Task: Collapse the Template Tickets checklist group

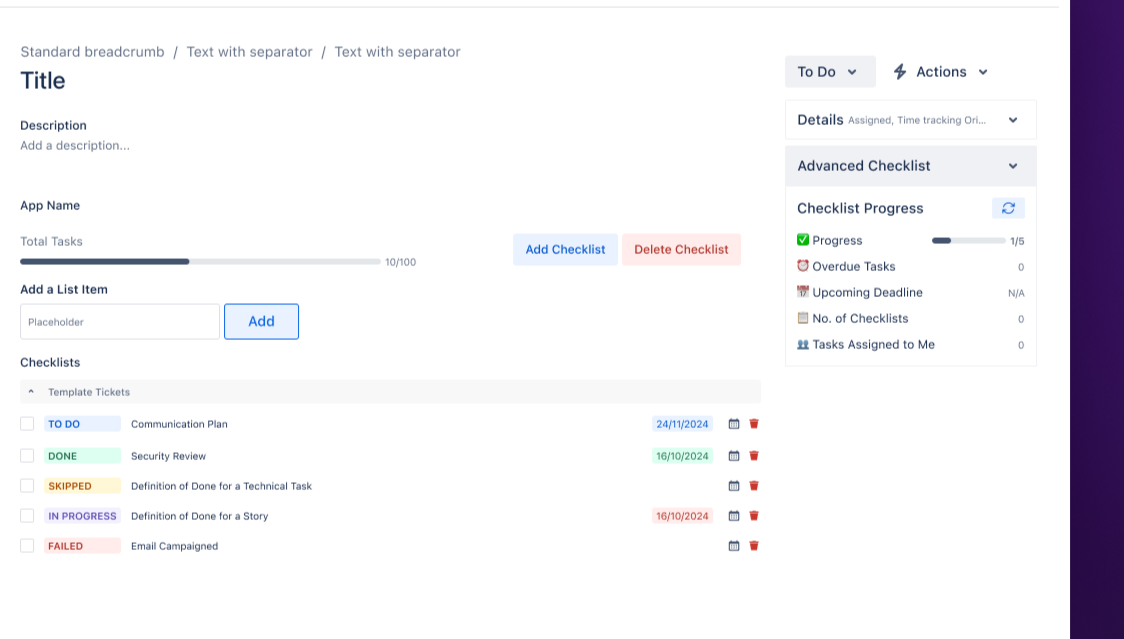Action: click(31, 392)
